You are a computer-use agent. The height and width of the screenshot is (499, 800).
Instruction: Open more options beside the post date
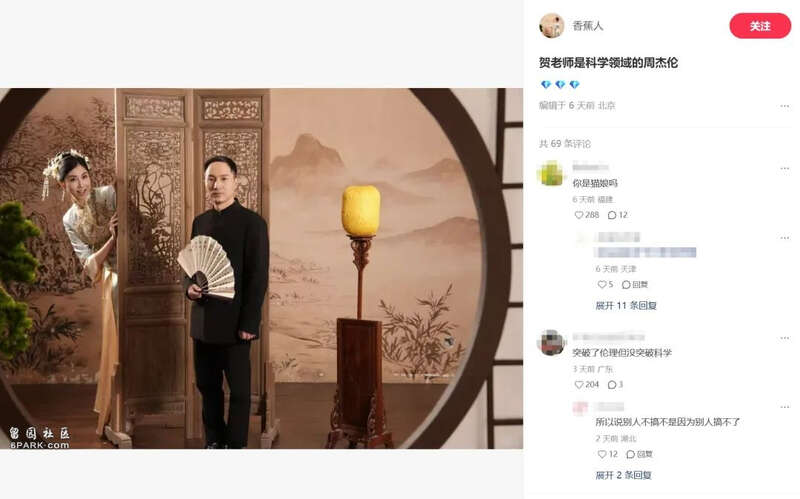pyautogui.click(x=784, y=106)
